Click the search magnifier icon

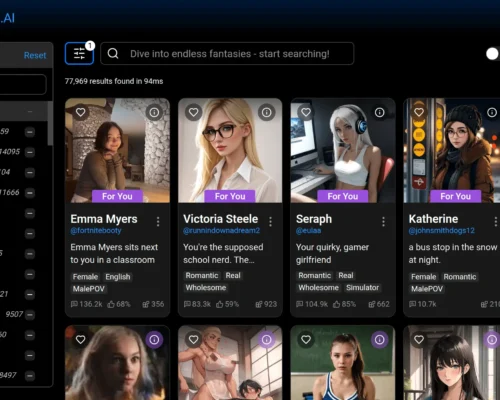pyautogui.click(x=113, y=53)
